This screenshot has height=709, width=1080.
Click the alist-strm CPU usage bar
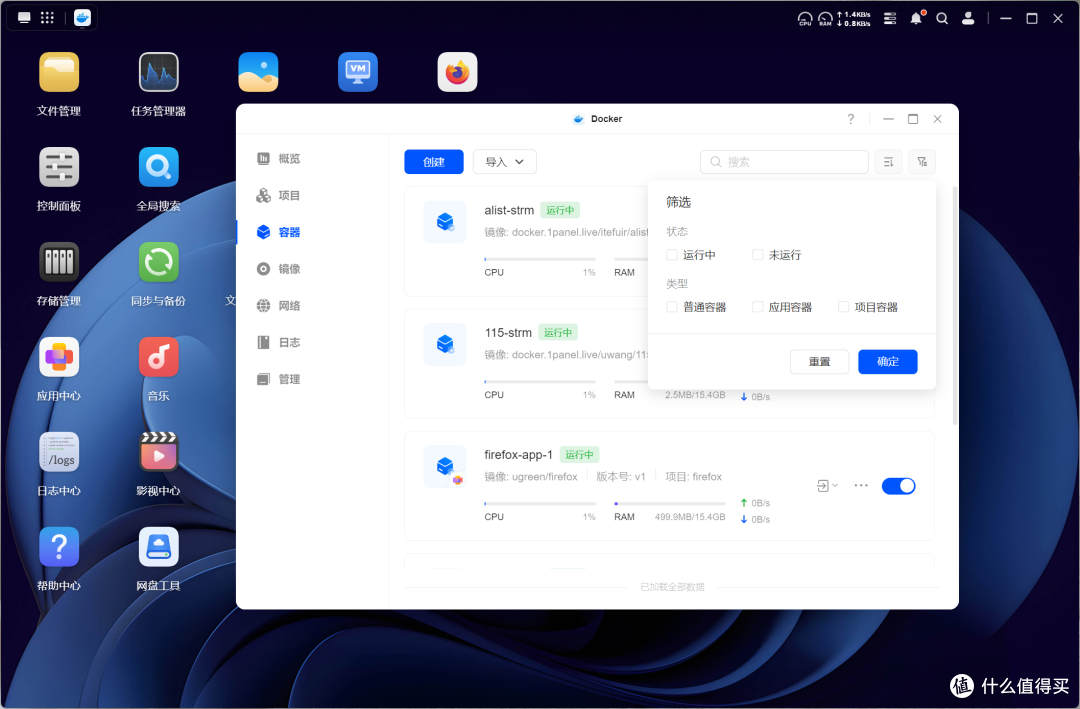pos(540,259)
